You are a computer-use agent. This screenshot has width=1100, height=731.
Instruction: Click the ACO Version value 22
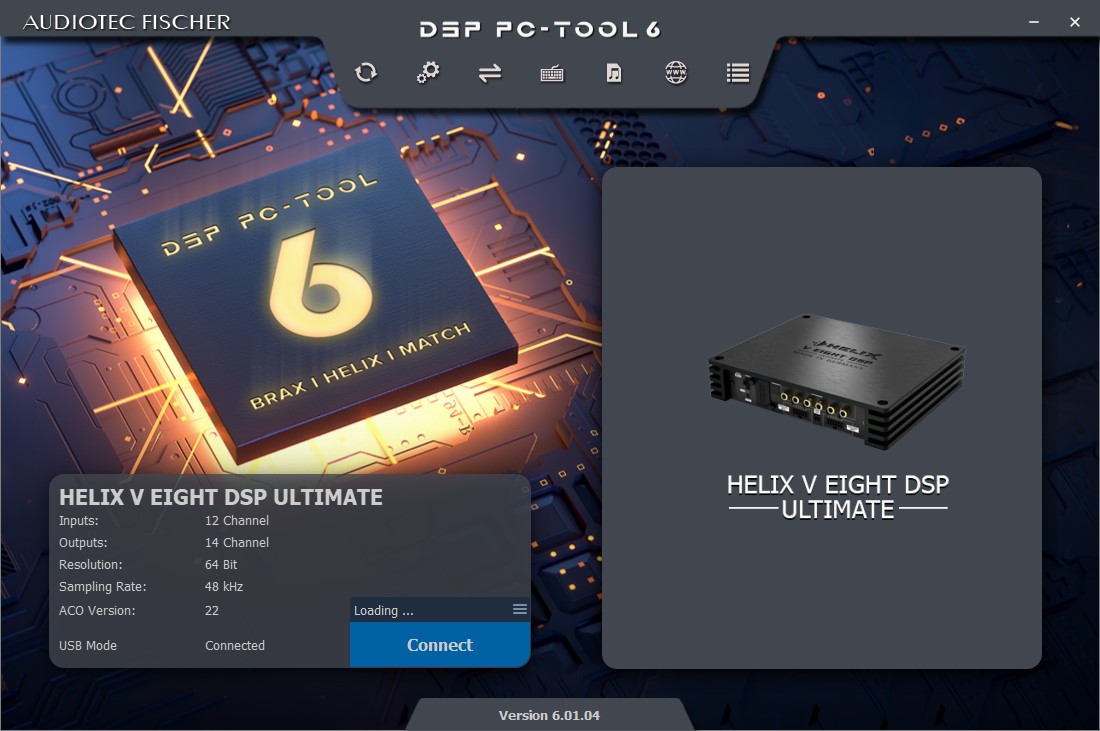[212, 610]
